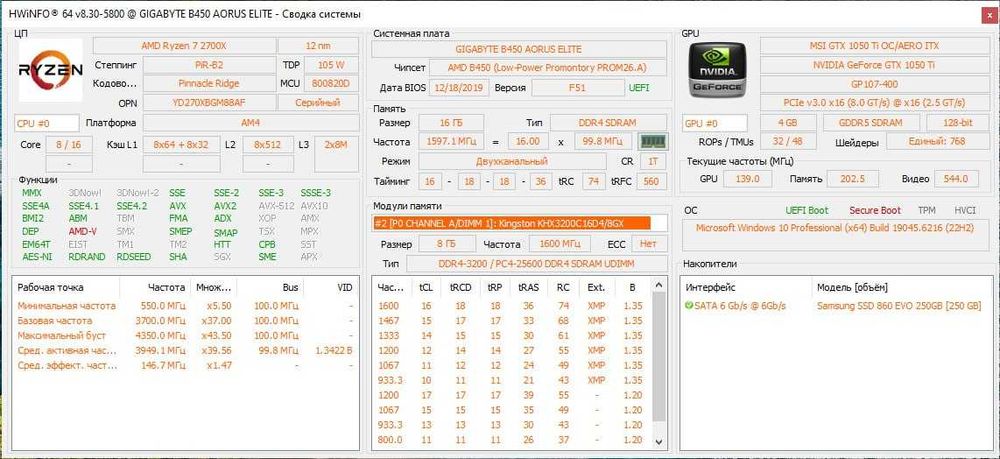
Task: Open the GPU #0 selector dropdown
Action: [715, 123]
